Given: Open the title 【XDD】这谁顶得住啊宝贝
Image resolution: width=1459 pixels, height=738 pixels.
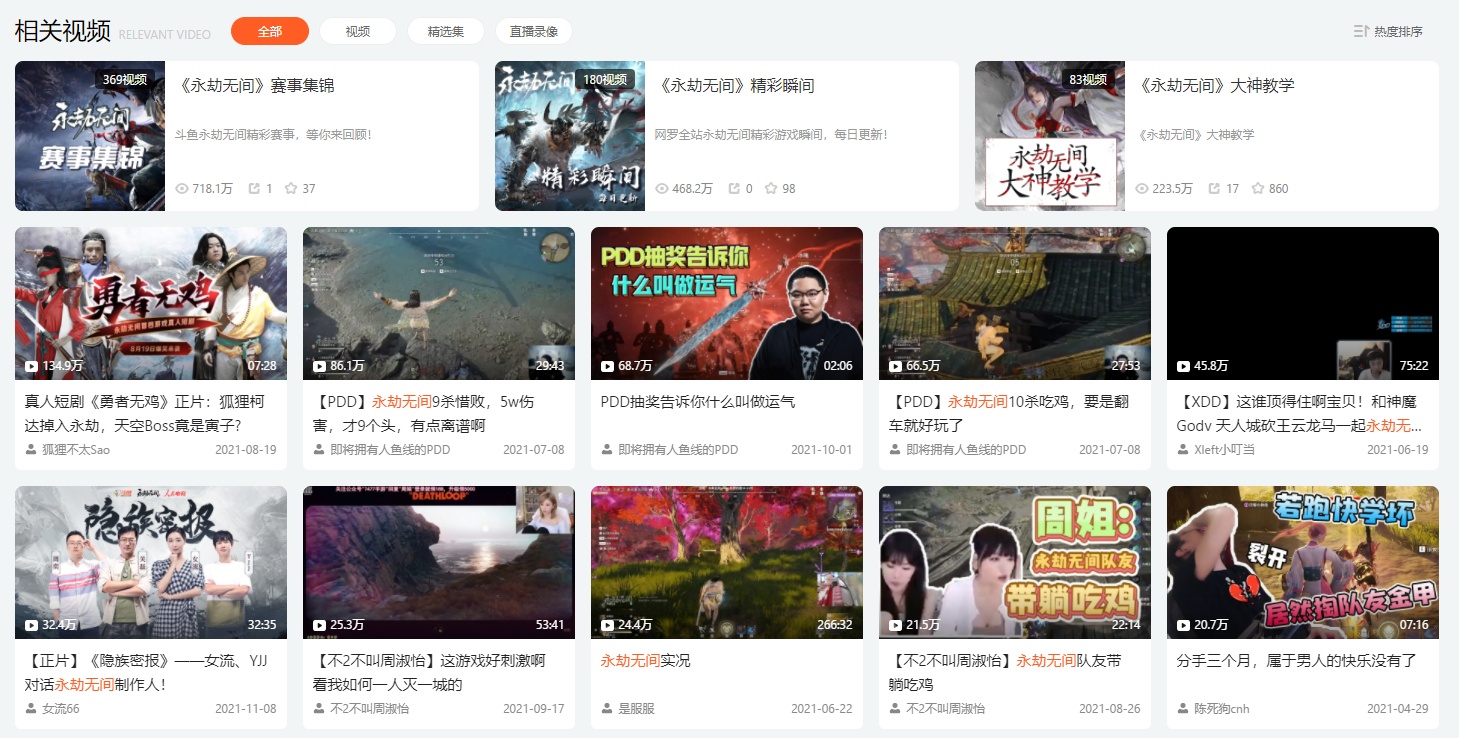Looking at the screenshot, I should (1297, 413).
